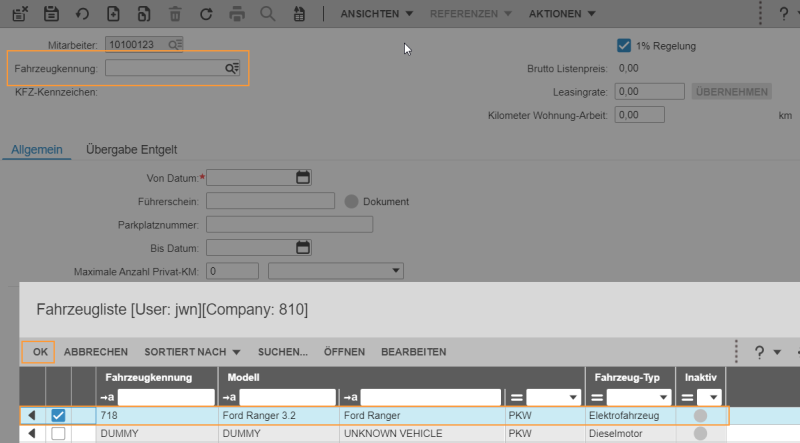Viewport: 800px width, 443px height.
Task: Click the BEARBEITEN button
Action: [414, 352]
